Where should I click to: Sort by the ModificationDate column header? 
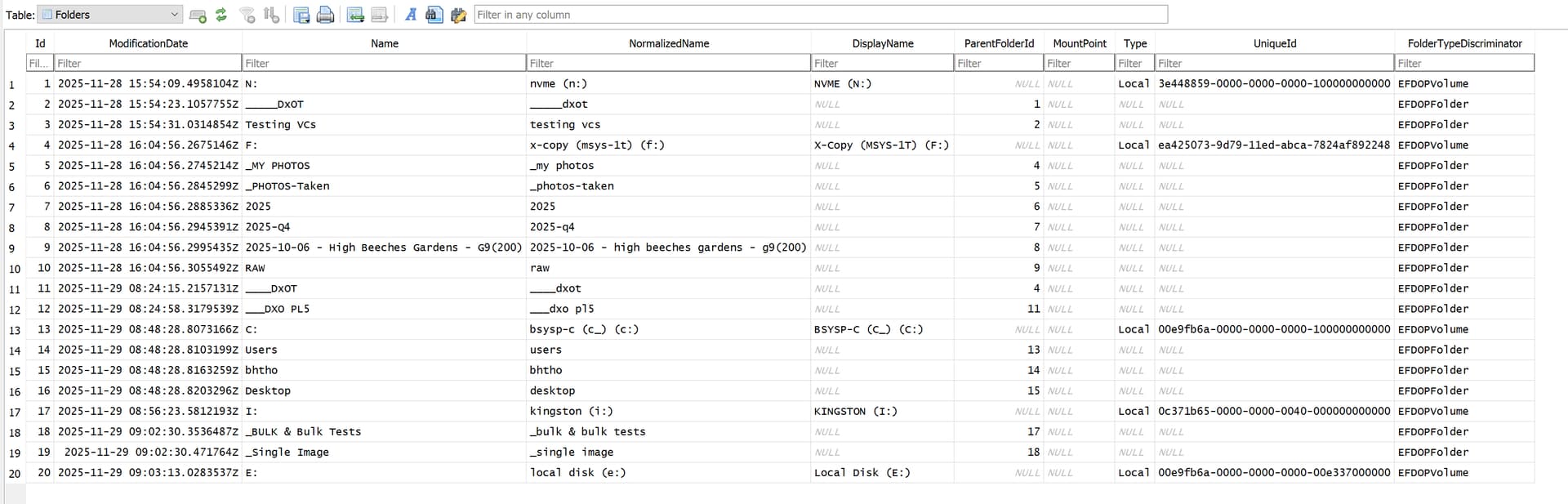(x=148, y=43)
